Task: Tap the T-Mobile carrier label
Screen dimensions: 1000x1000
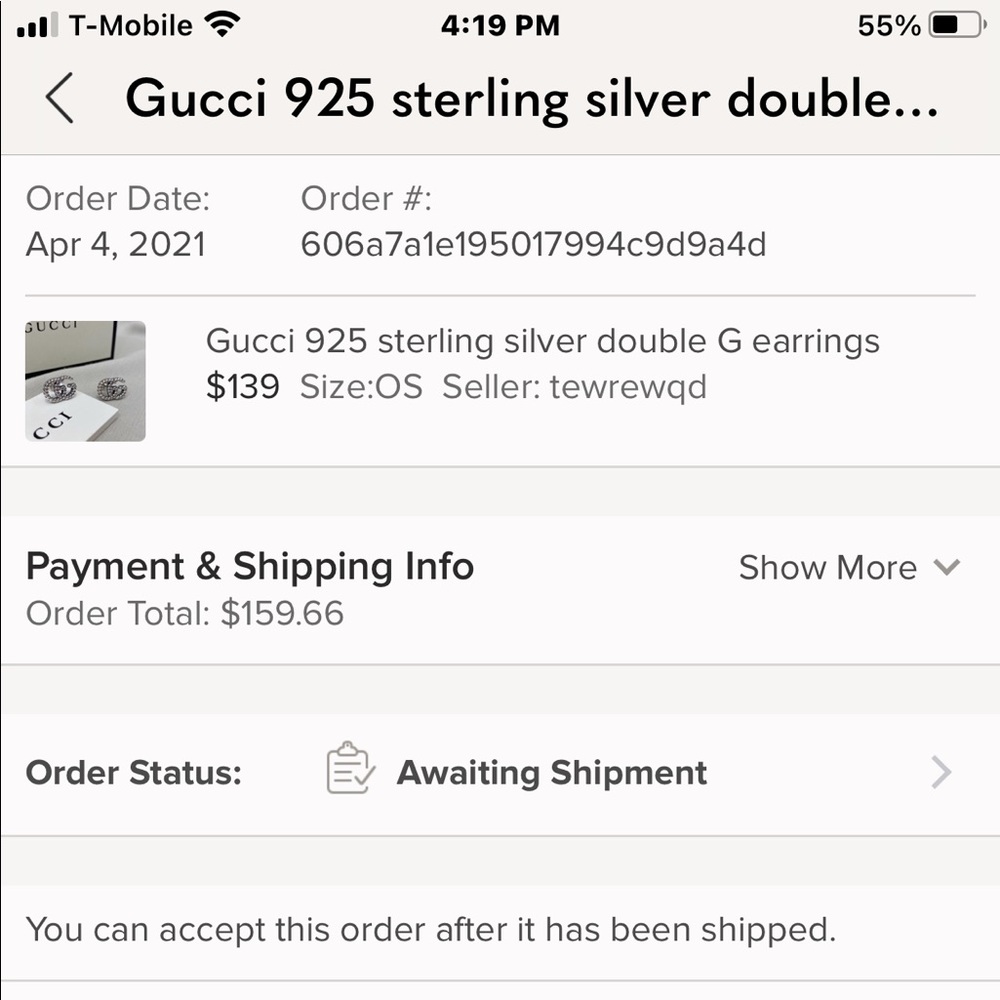Action: tap(130, 25)
